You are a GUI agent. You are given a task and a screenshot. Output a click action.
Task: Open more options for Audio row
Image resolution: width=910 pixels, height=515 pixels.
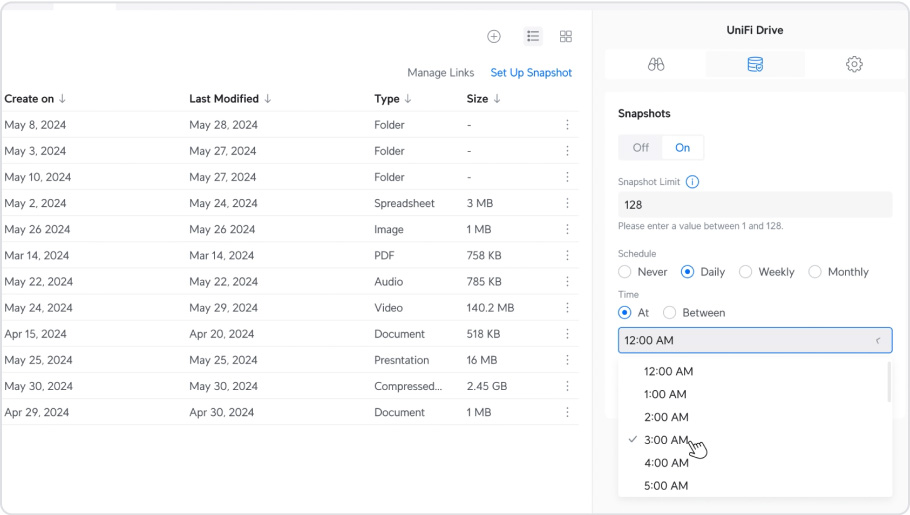(x=567, y=282)
